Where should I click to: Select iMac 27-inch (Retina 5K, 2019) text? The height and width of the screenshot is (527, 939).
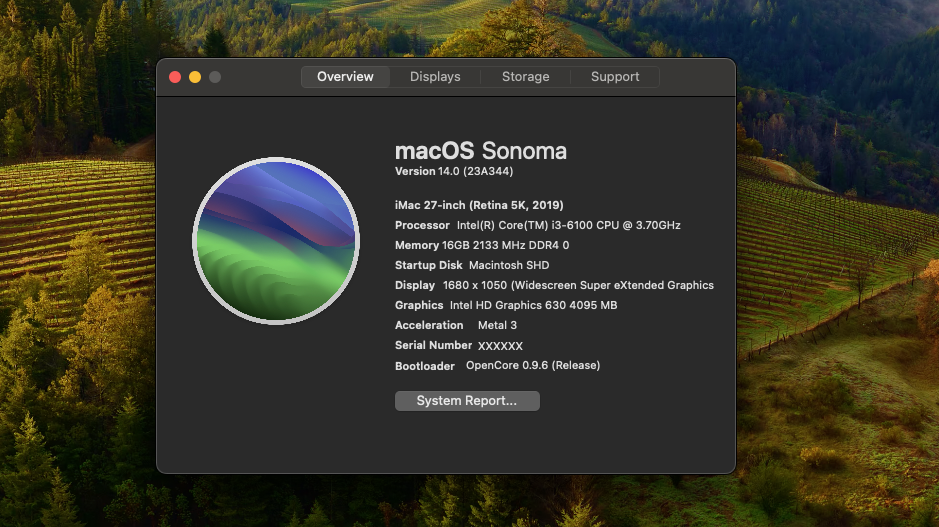click(x=479, y=205)
